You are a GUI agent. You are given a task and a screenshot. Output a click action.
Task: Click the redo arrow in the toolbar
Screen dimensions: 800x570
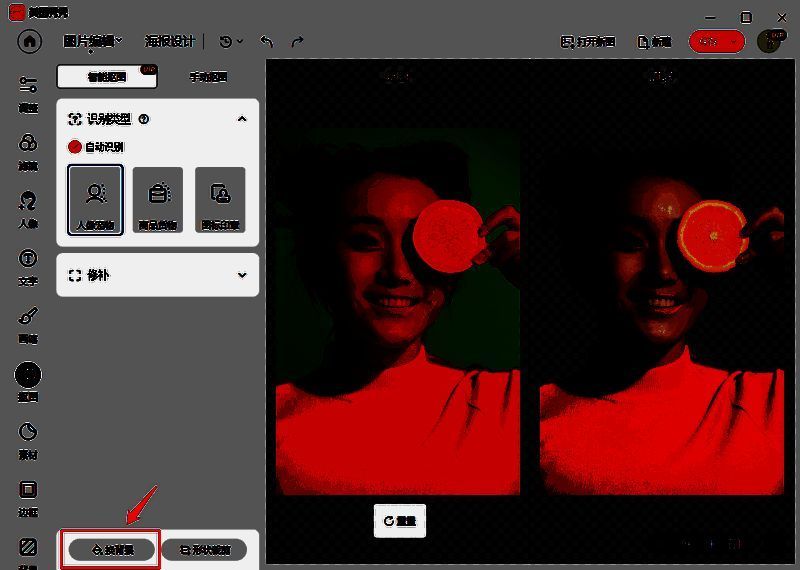[297, 42]
